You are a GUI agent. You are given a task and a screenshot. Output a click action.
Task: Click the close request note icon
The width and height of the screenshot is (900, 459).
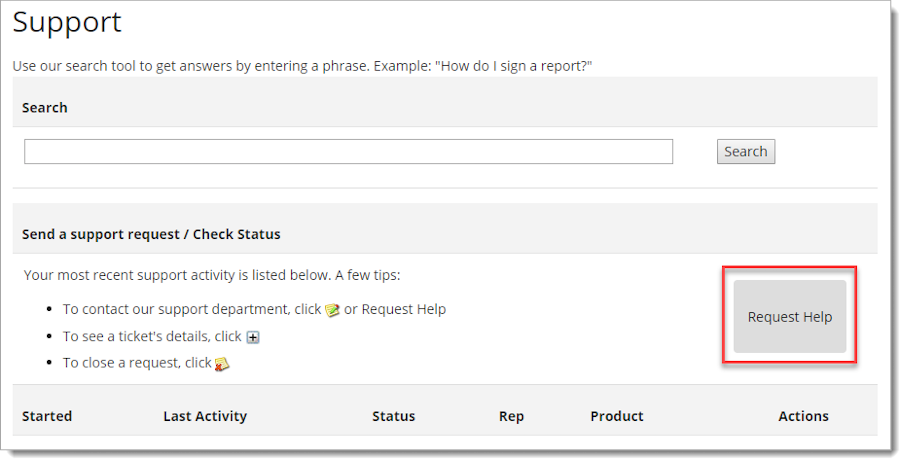(x=222, y=364)
